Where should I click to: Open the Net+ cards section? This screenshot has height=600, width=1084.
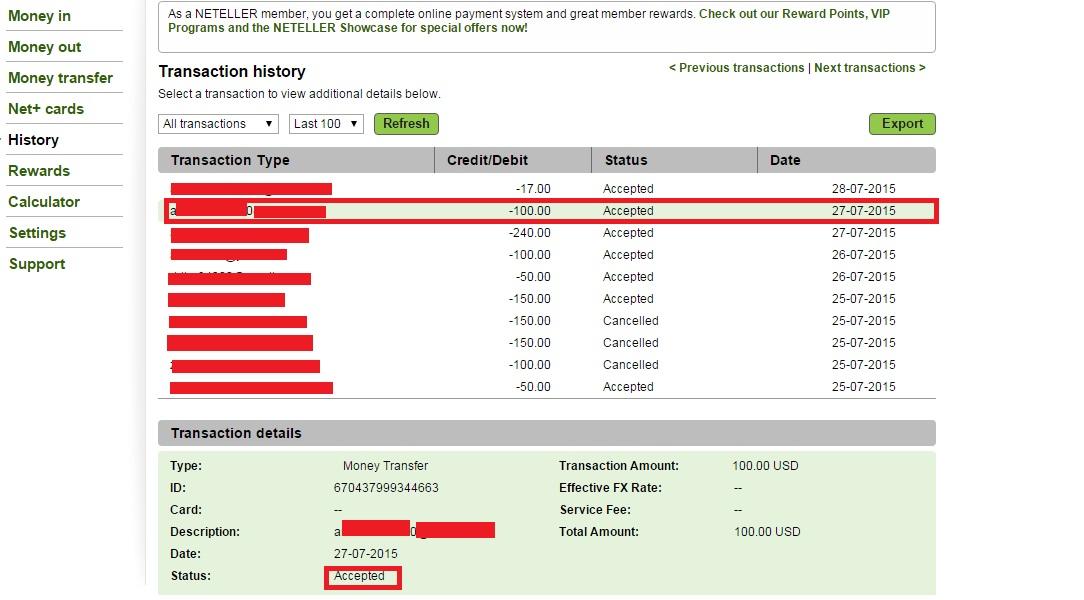pos(46,109)
